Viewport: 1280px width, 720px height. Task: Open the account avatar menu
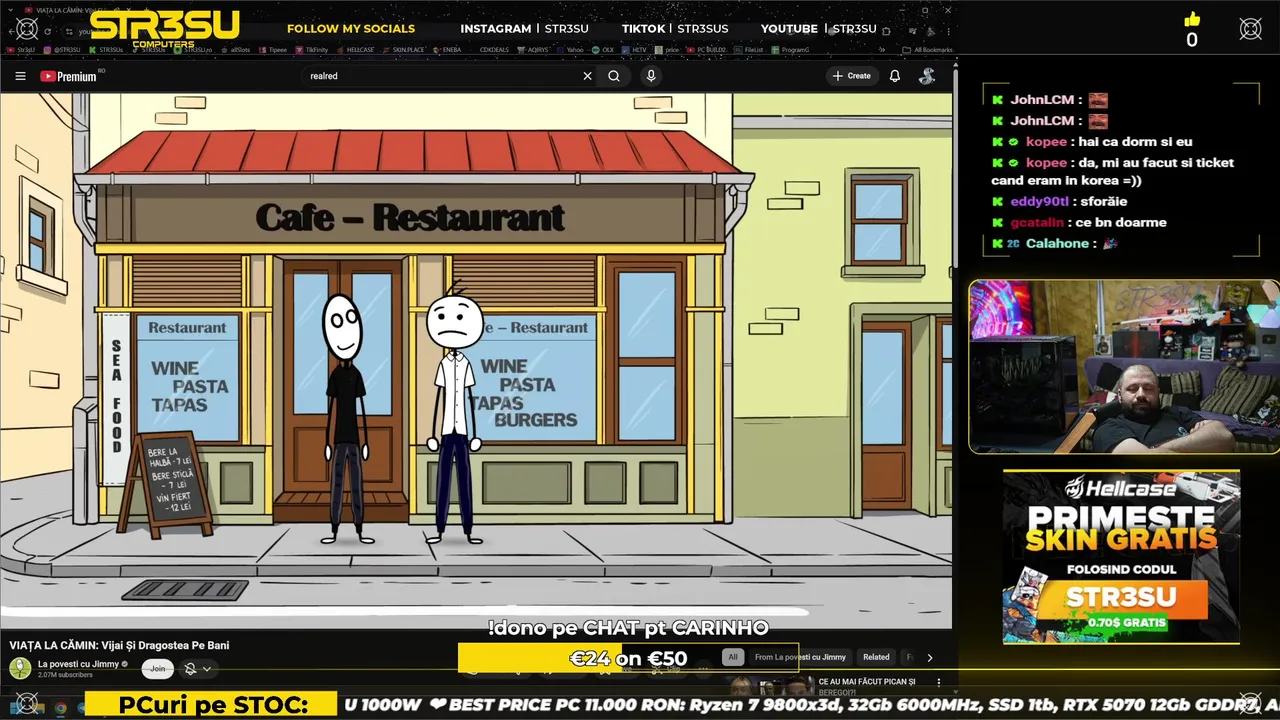tap(928, 76)
